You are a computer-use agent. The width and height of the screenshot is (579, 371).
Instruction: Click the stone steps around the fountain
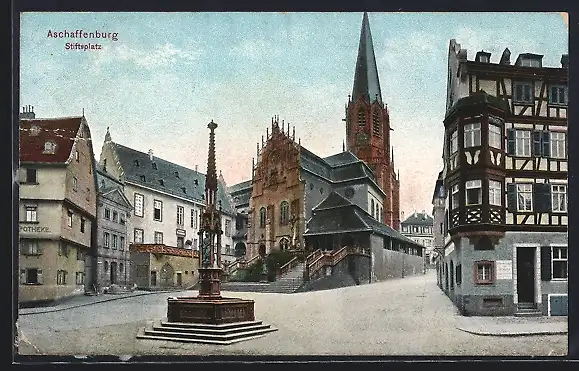point(207,332)
